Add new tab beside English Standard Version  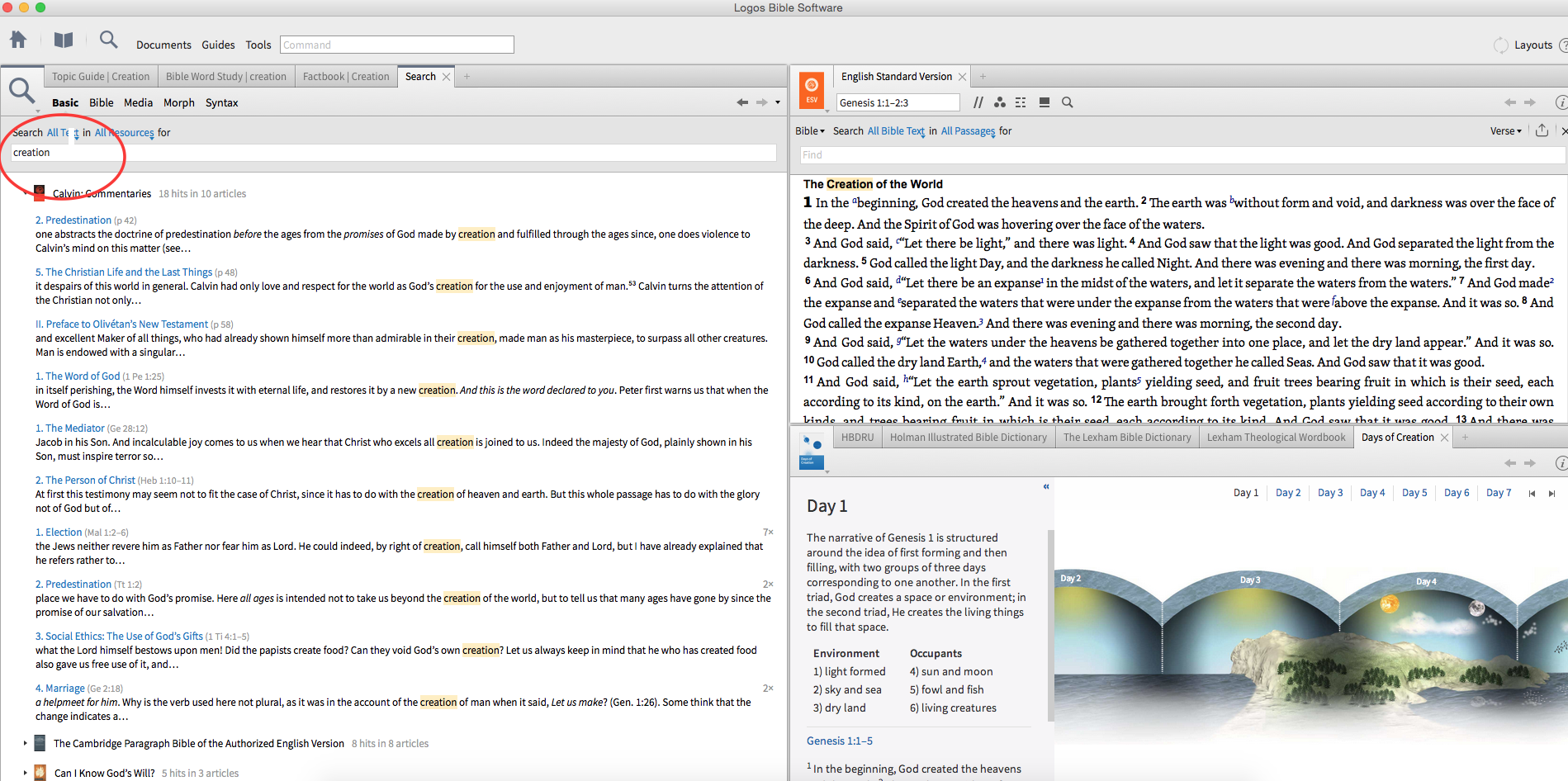pyautogui.click(x=983, y=77)
